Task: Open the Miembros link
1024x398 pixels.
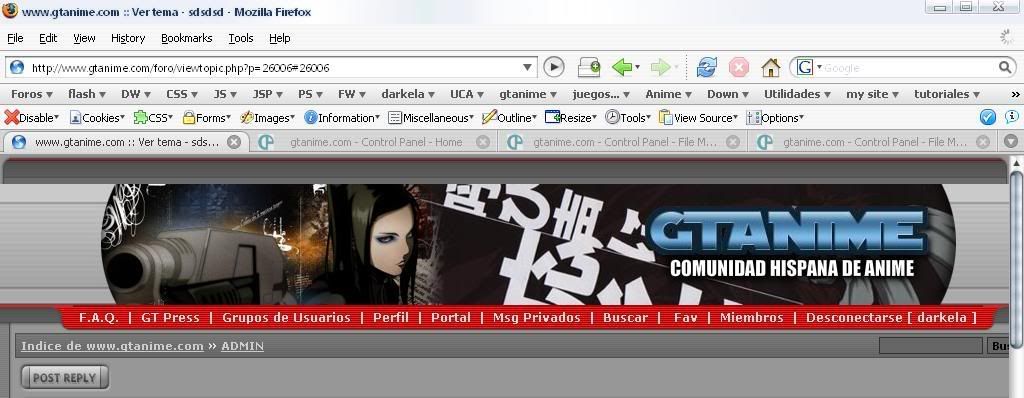Action: tap(751, 318)
